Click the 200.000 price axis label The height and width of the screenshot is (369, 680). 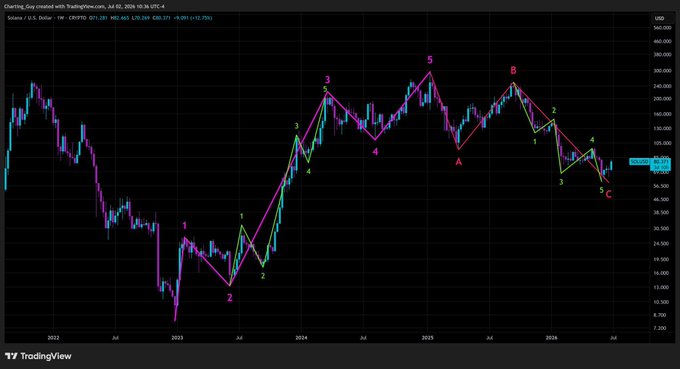tap(662, 99)
